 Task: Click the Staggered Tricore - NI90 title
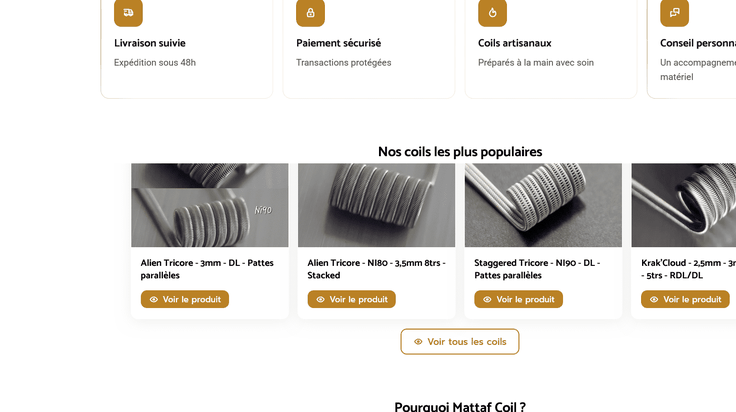[x=537, y=269]
